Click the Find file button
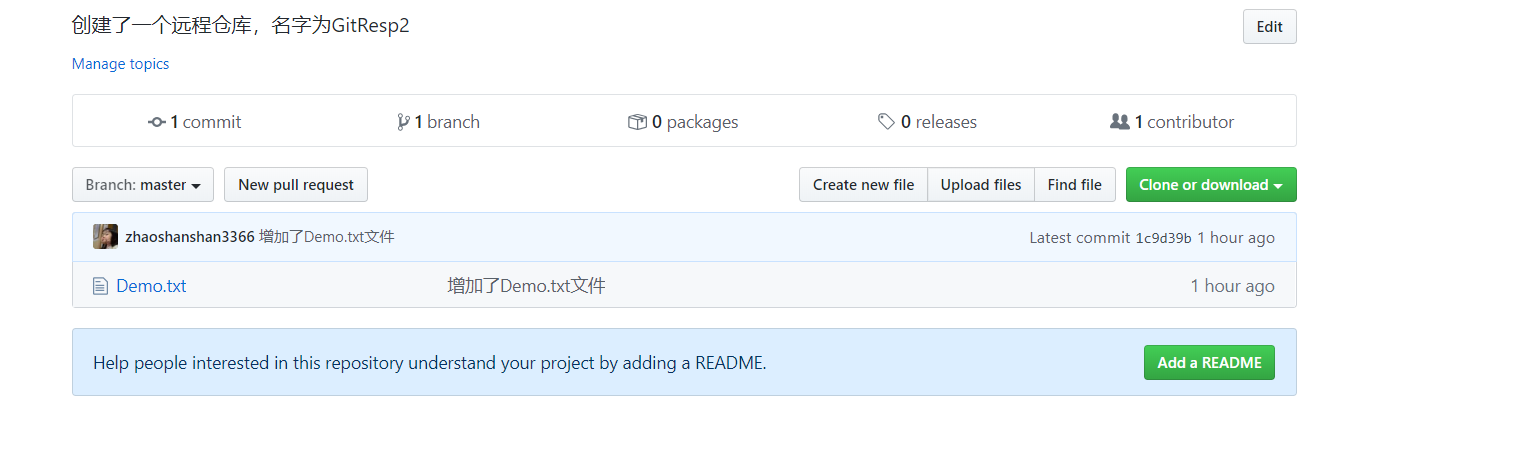Screen dimensions: 1518x475 (1074, 185)
